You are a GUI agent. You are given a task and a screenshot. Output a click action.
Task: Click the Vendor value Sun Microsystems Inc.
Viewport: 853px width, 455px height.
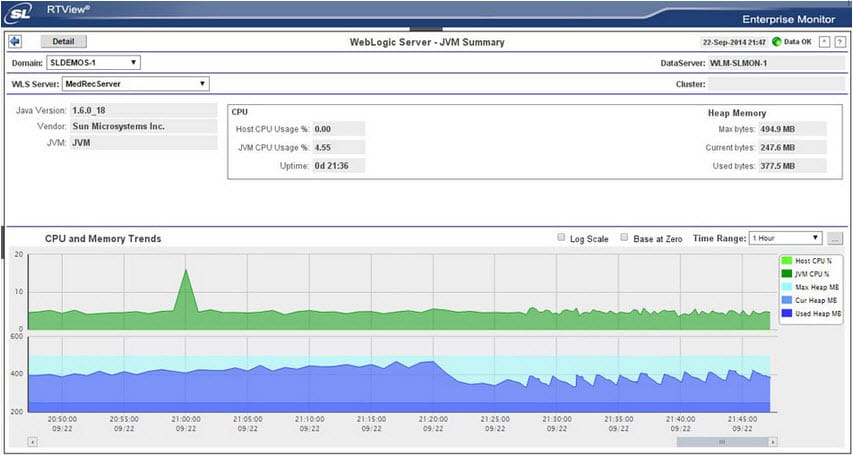[144, 126]
